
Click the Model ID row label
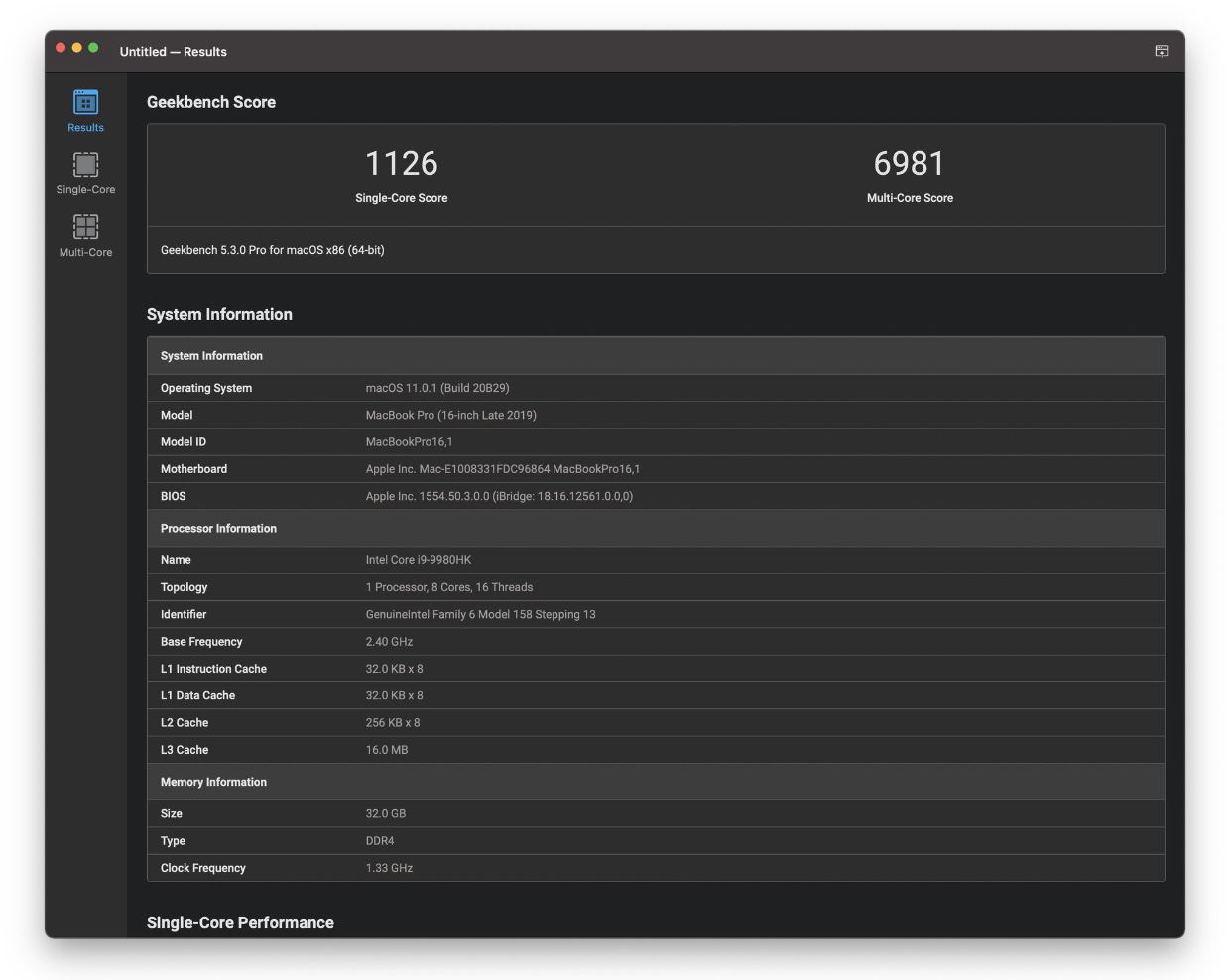pos(184,442)
